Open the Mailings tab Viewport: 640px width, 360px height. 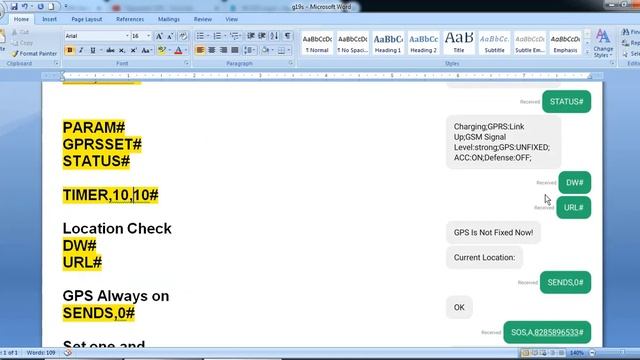pyautogui.click(x=169, y=19)
